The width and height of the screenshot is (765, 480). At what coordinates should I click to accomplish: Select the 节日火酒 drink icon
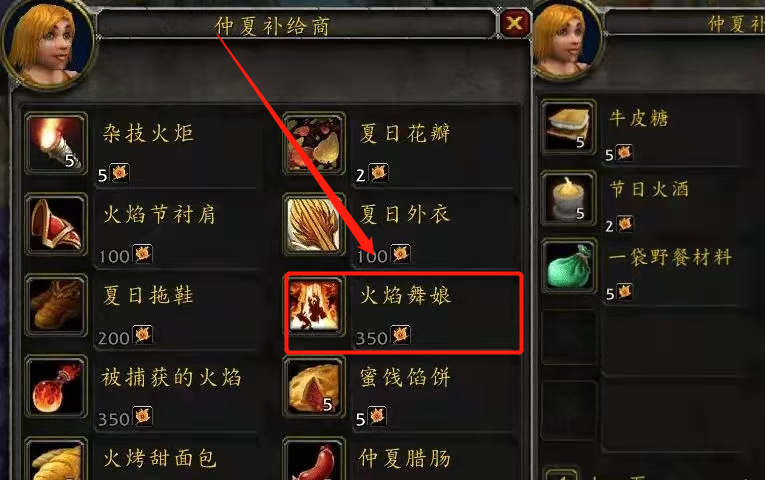(x=568, y=198)
